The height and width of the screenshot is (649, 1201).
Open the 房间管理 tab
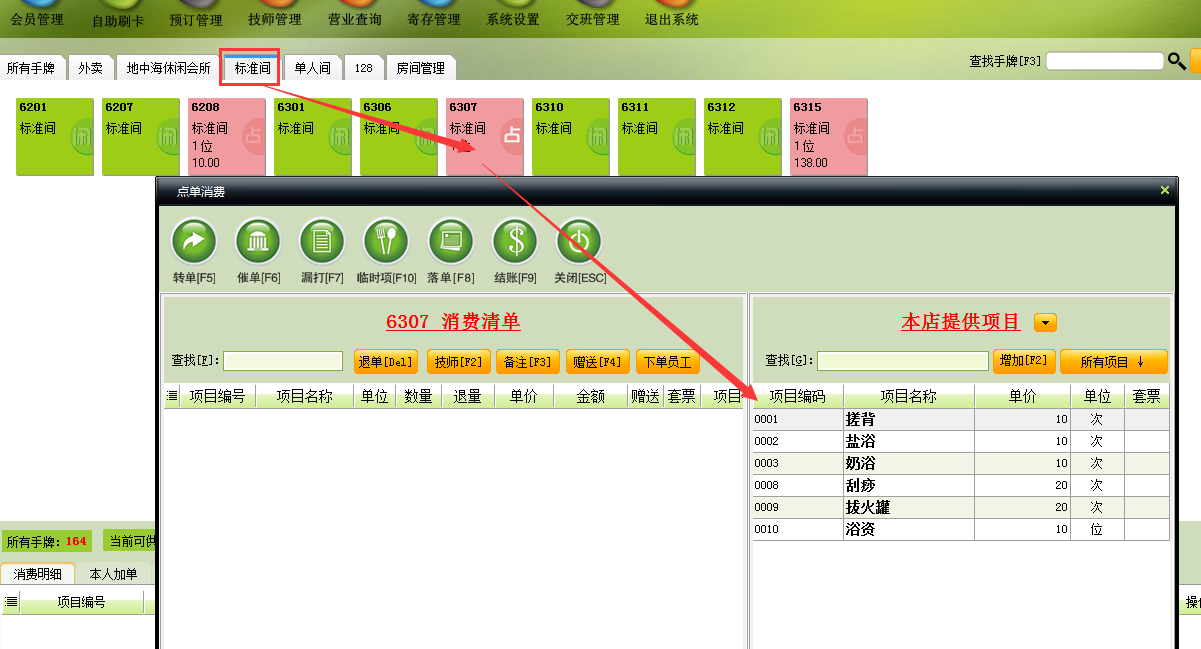tap(420, 68)
